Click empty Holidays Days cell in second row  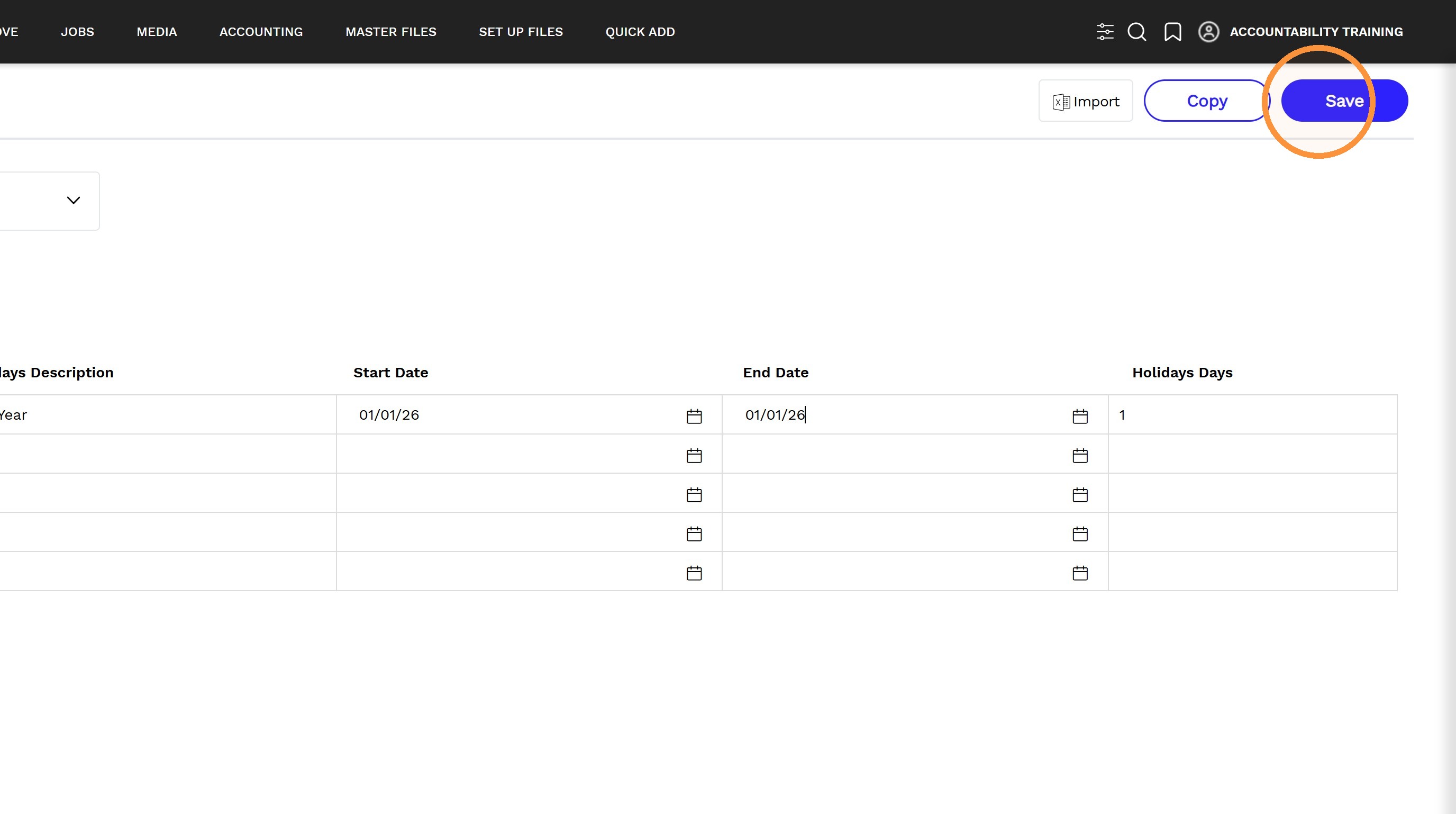click(1252, 454)
